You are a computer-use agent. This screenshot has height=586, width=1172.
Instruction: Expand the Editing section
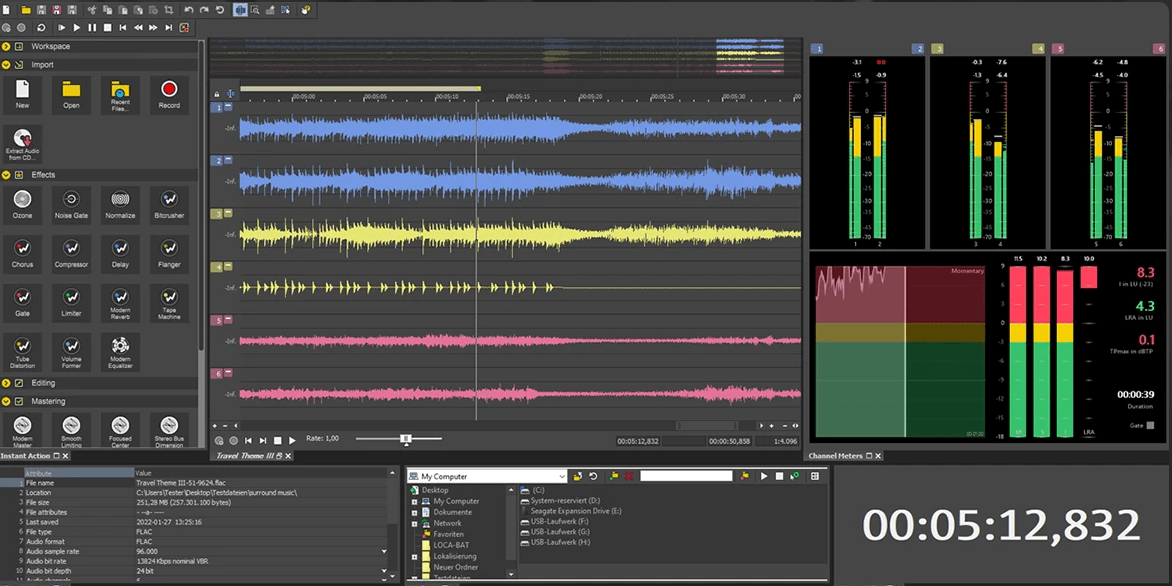click(6, 383)
